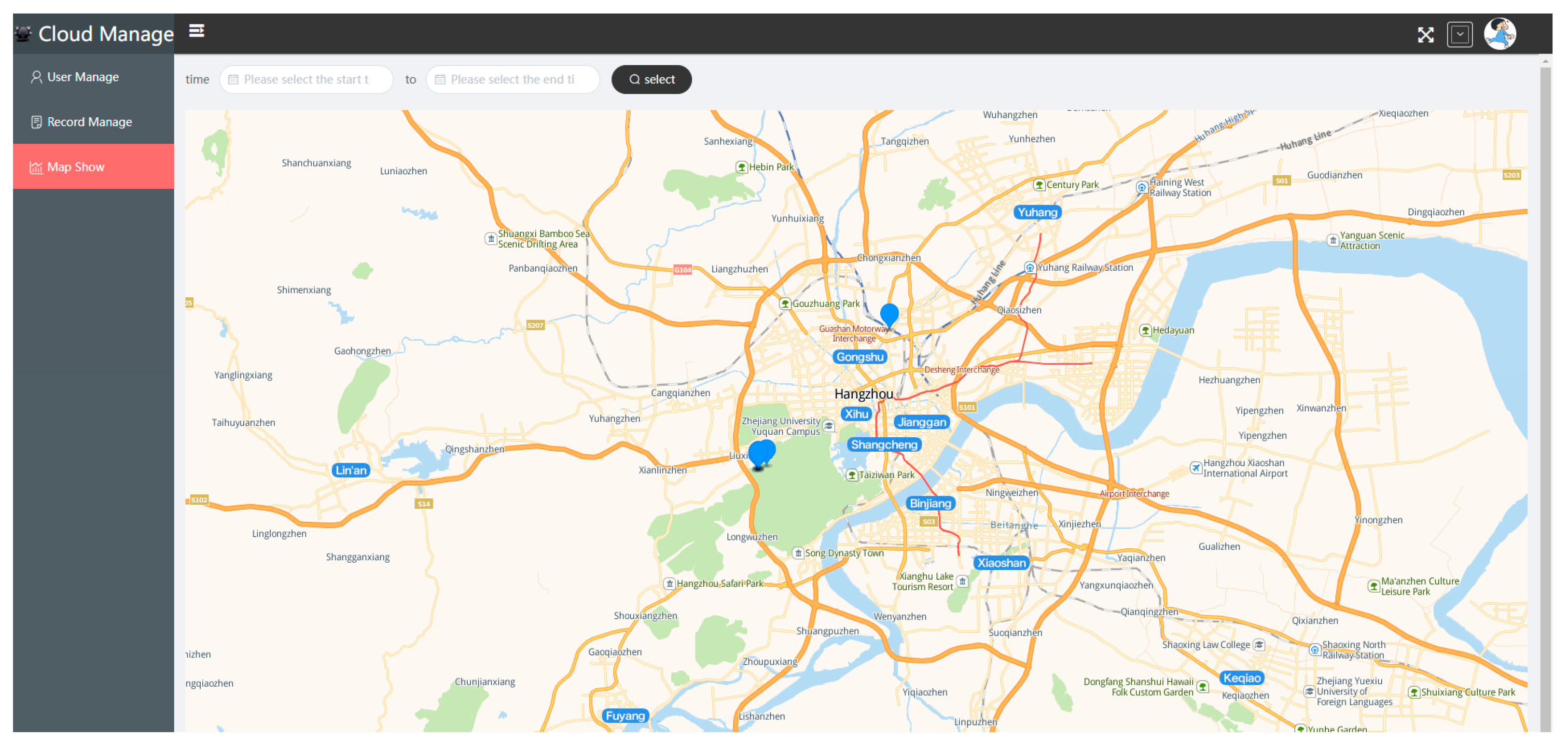Viewport: 1568px width, 750px height.
Task: Select the Map Show menu item
Action: (x=75, y=167)
